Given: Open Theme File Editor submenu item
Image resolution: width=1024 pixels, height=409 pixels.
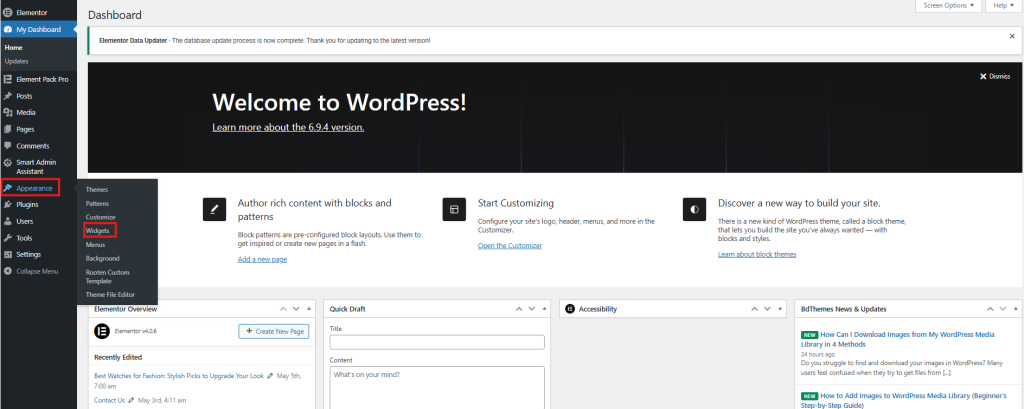Looking at the screenshot, I should pyautogui.click(x=110, y=295).
